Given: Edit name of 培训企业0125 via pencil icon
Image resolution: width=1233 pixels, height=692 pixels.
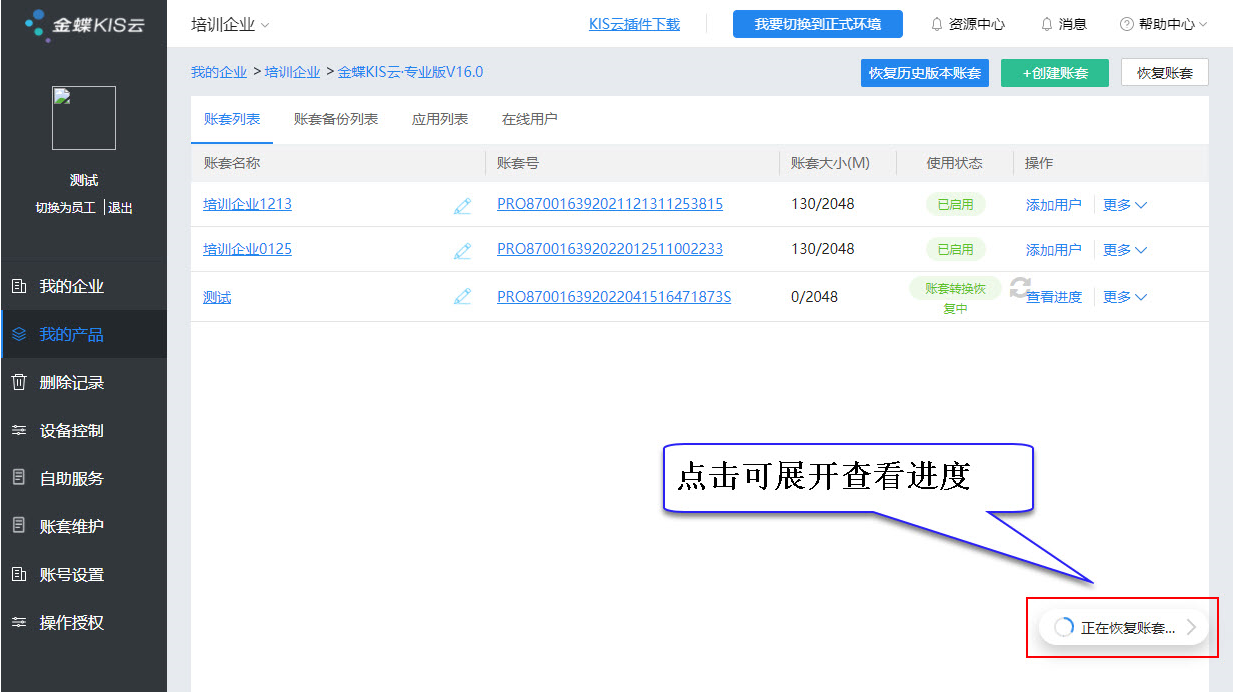Looking at the screenshot, I should pos(462,250).
